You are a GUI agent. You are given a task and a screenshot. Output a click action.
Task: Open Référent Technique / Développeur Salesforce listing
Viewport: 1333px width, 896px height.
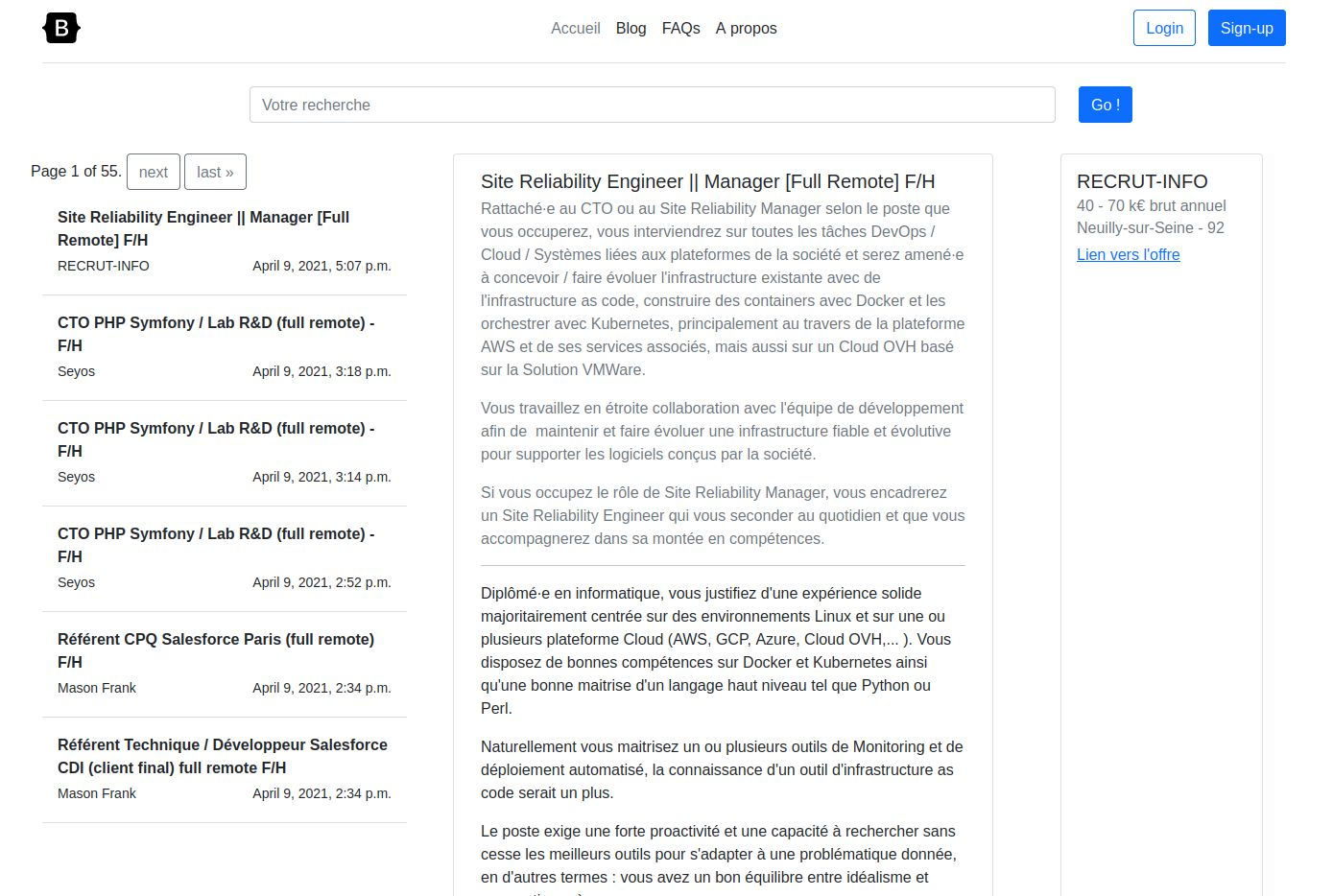point(222,756)
